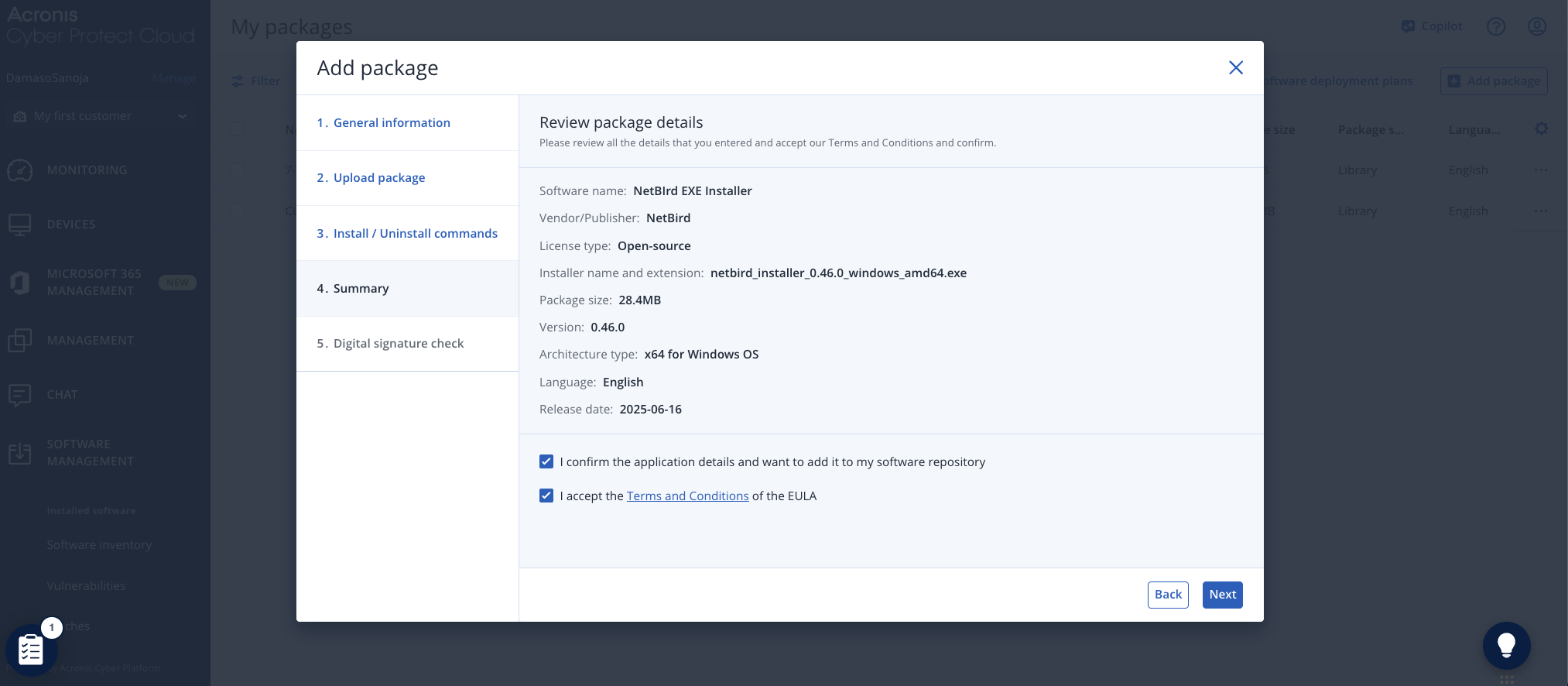This screenshot has height=686, width=1568.
Task: Open Software Management sidebar icon
Action: [x=20, y=453]
